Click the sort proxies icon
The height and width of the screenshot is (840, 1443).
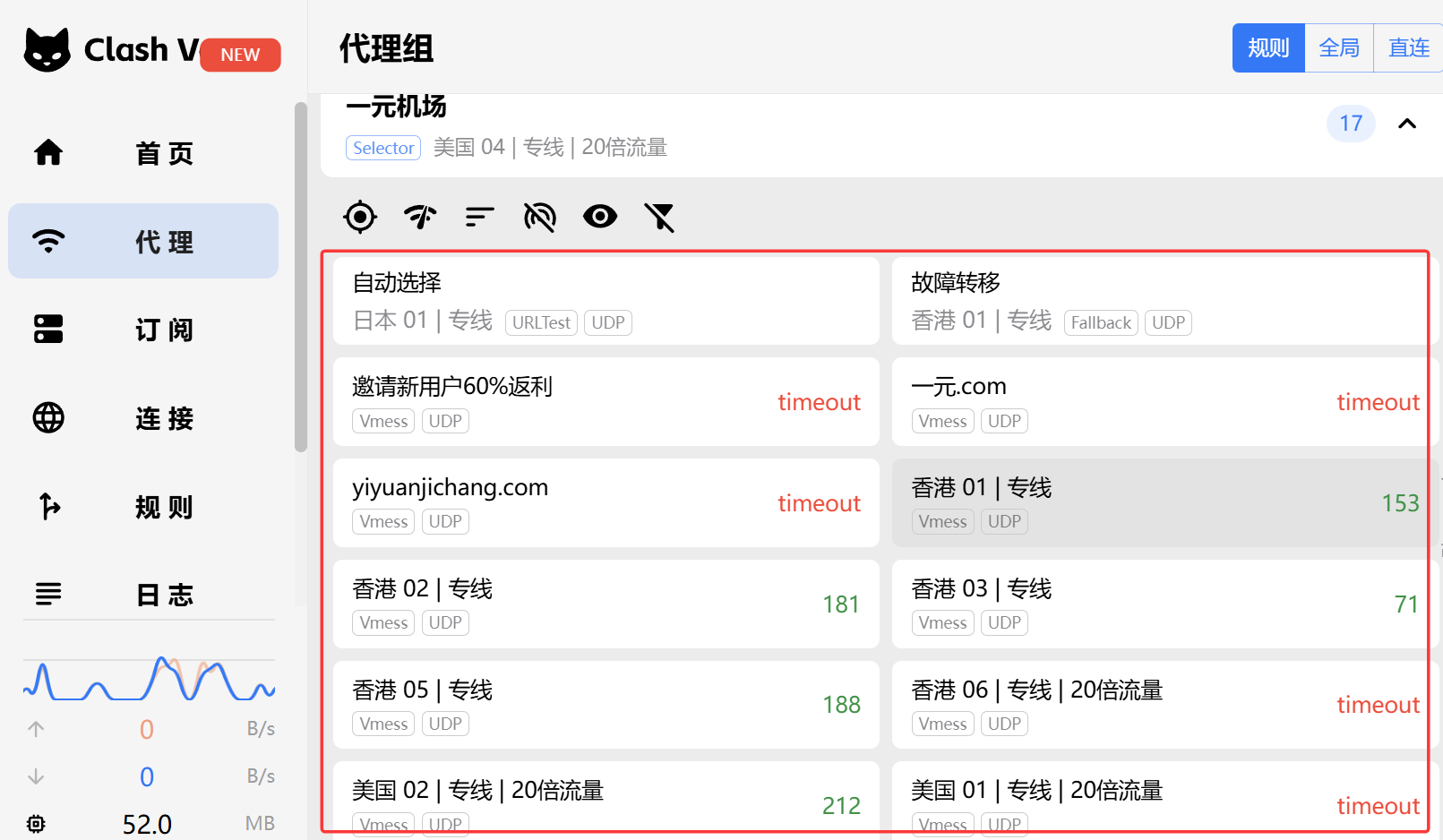pyautogui.click(x=480, y=217)
